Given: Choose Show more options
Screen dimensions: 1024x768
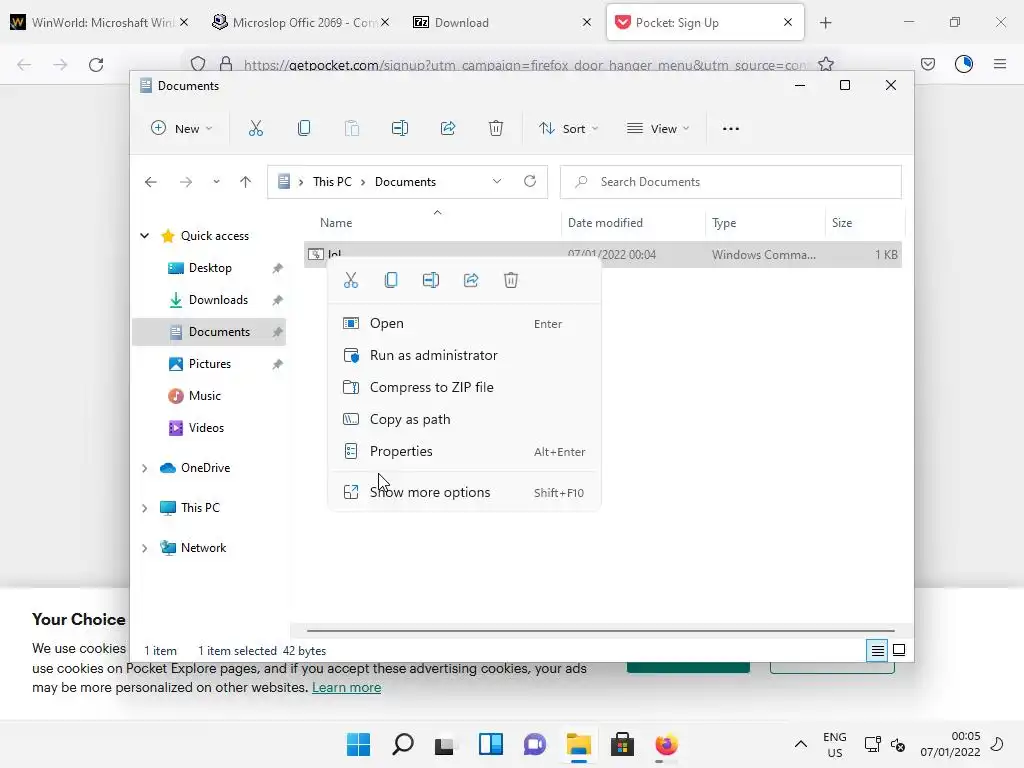Looking at the screenshot, I should (x=464, y=492).
